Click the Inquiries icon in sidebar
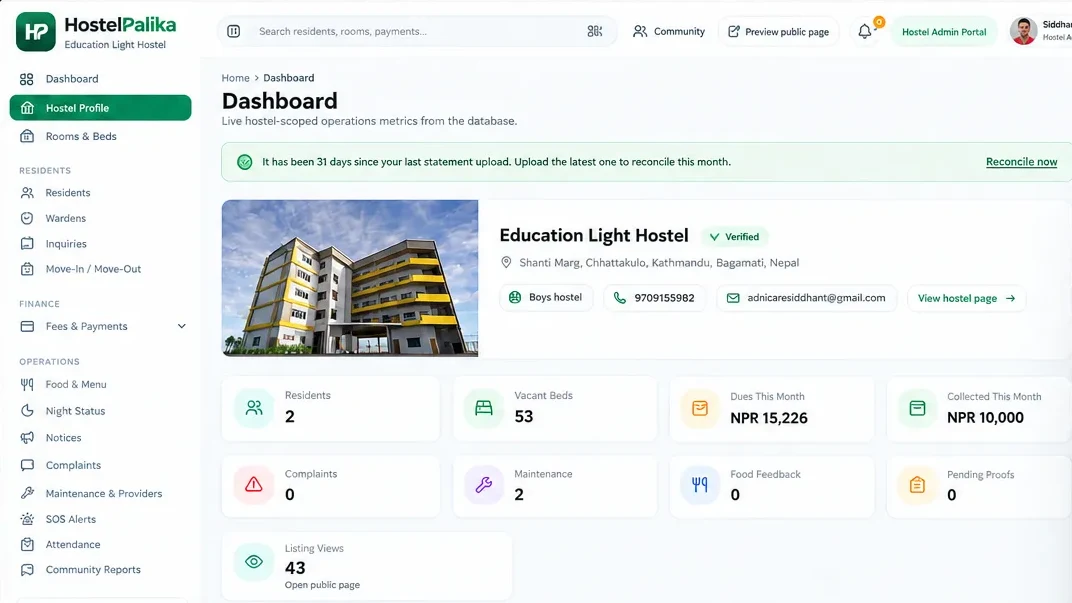Viewport: 1072px width, 603px height. (27, 243)
